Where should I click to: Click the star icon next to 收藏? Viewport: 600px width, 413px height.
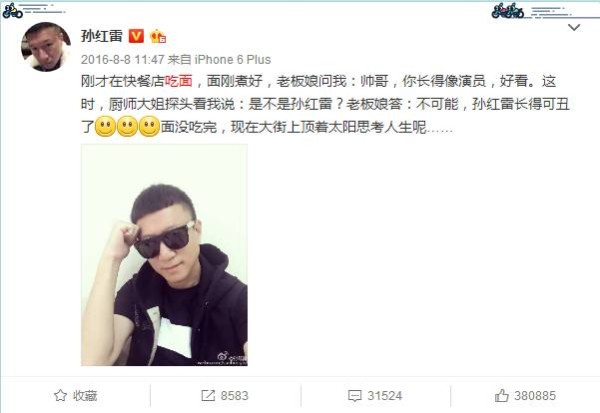point(60,395)
